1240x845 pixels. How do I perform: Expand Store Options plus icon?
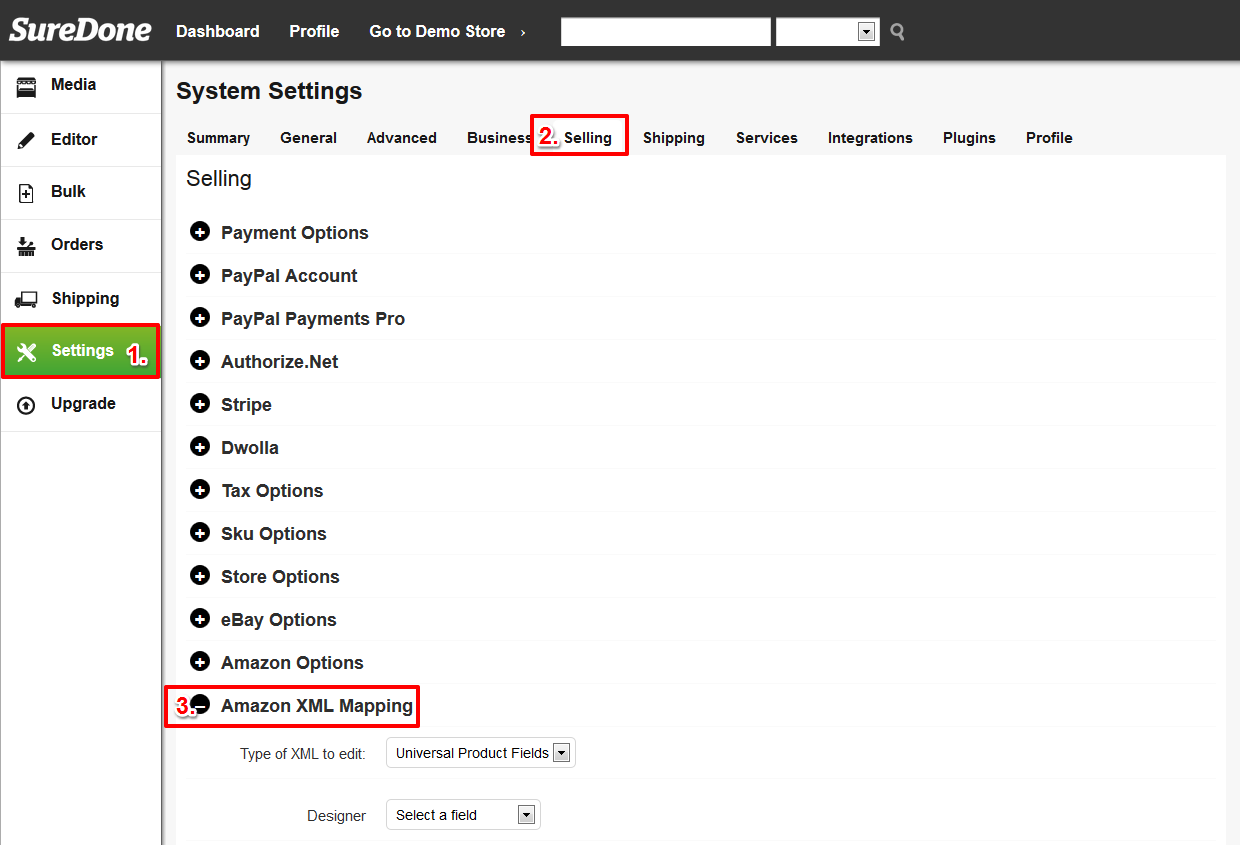coord(200,576)
